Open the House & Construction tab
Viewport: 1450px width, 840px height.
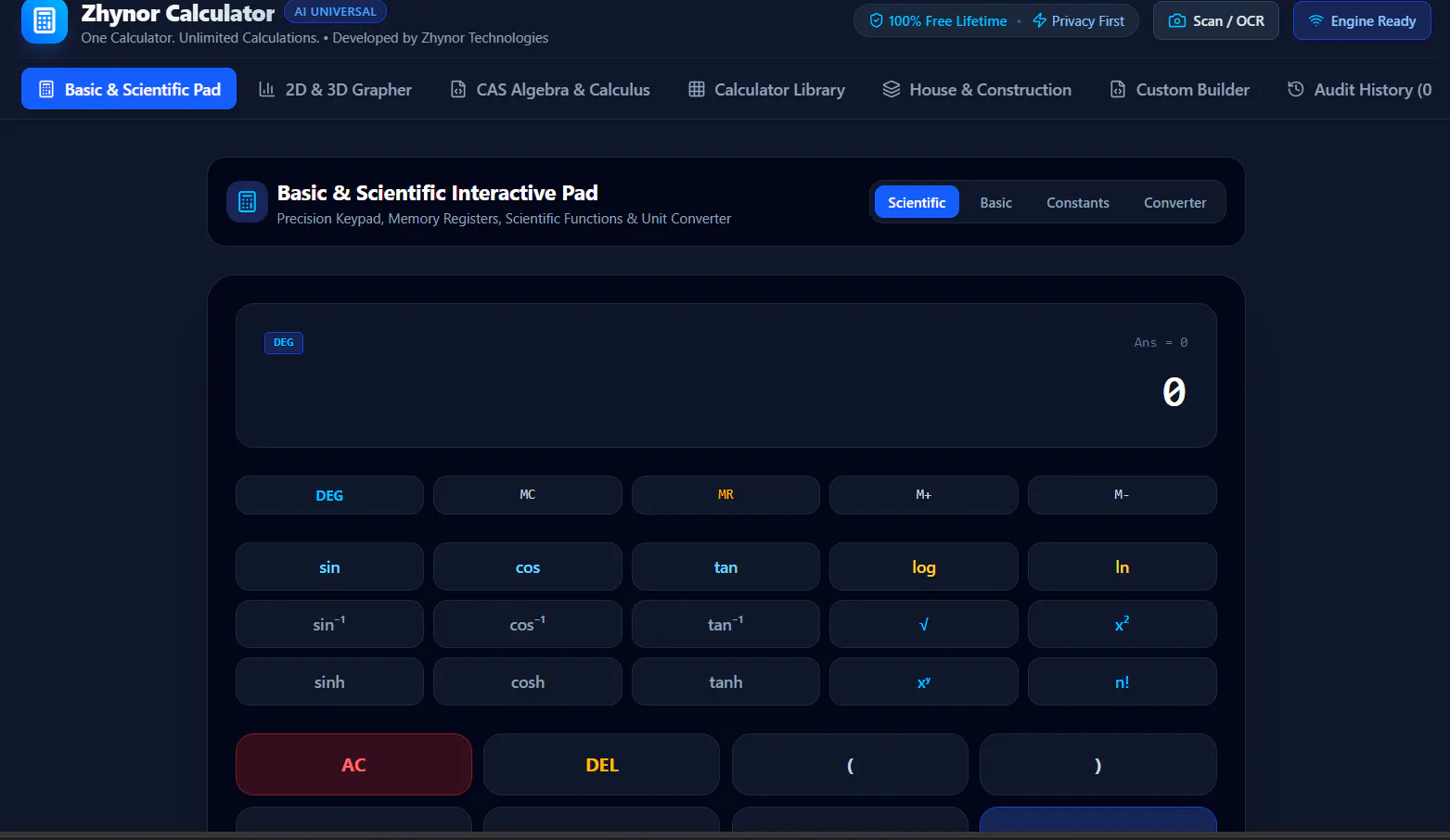pyautogui.click(x=977, y=89)
